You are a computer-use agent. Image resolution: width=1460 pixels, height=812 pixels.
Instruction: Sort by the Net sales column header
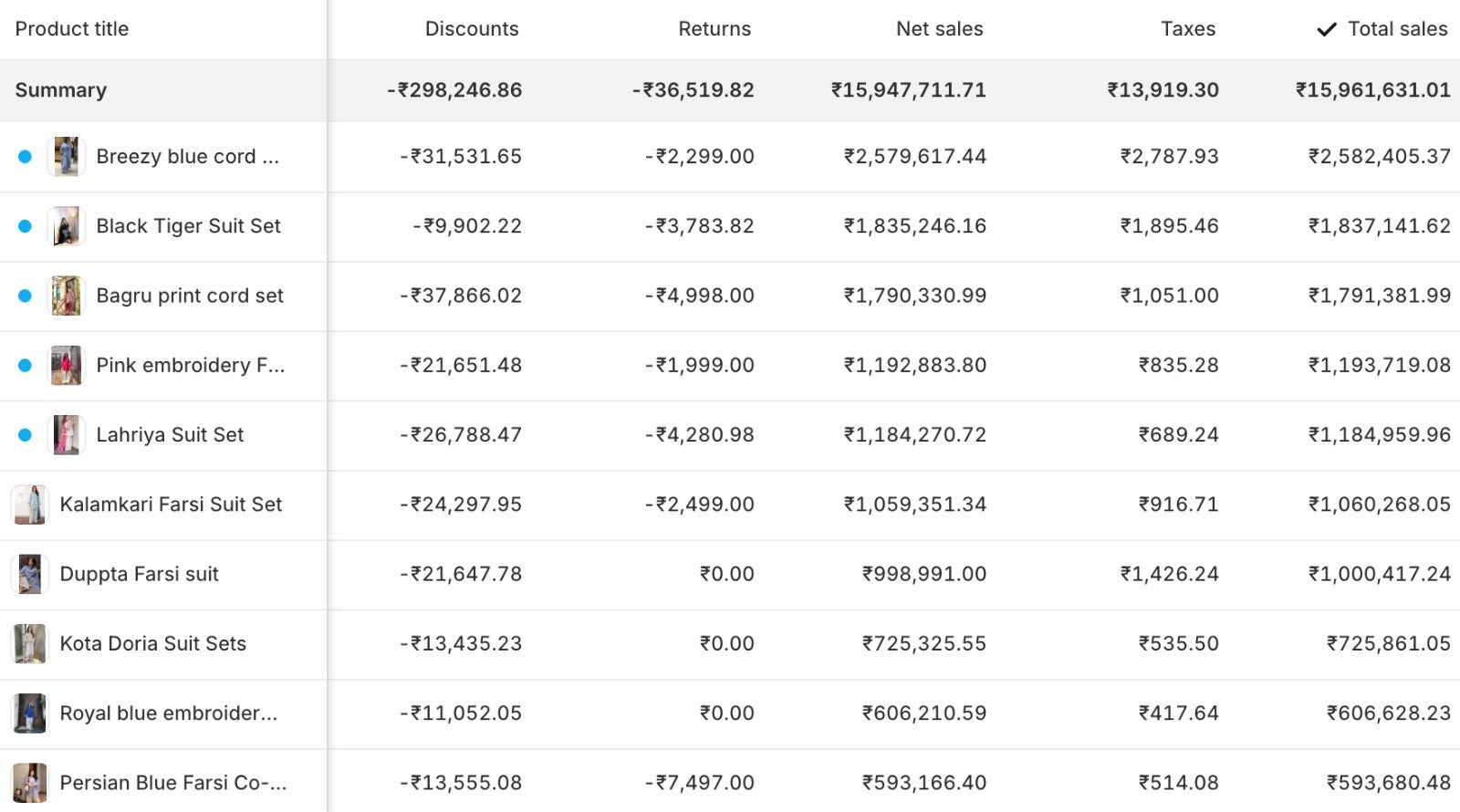pyautogui.click(x=939, y=29)
